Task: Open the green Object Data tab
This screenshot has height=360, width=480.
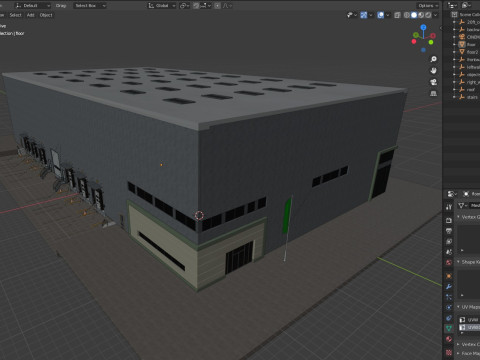Action: (449, 328)
